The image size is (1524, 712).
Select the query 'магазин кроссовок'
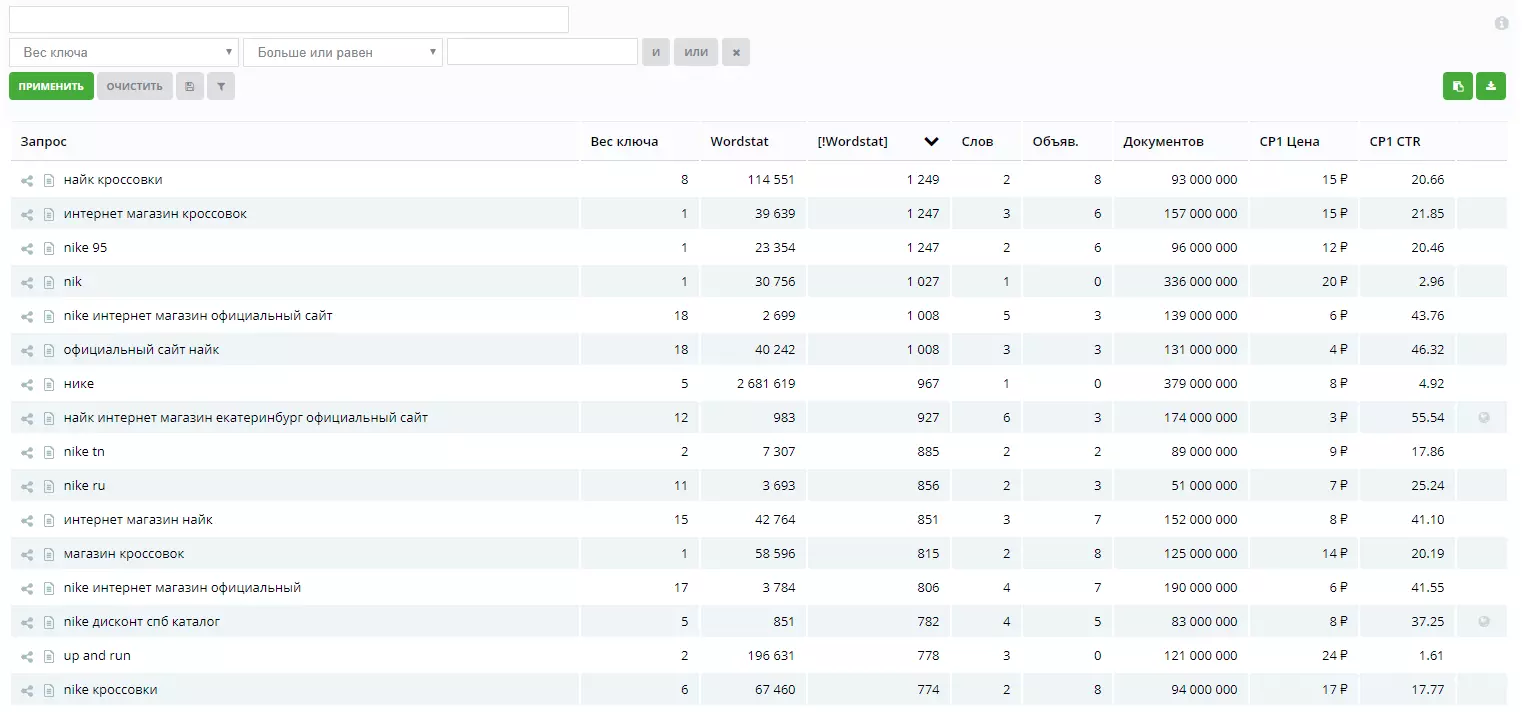[x=124, y=554]
